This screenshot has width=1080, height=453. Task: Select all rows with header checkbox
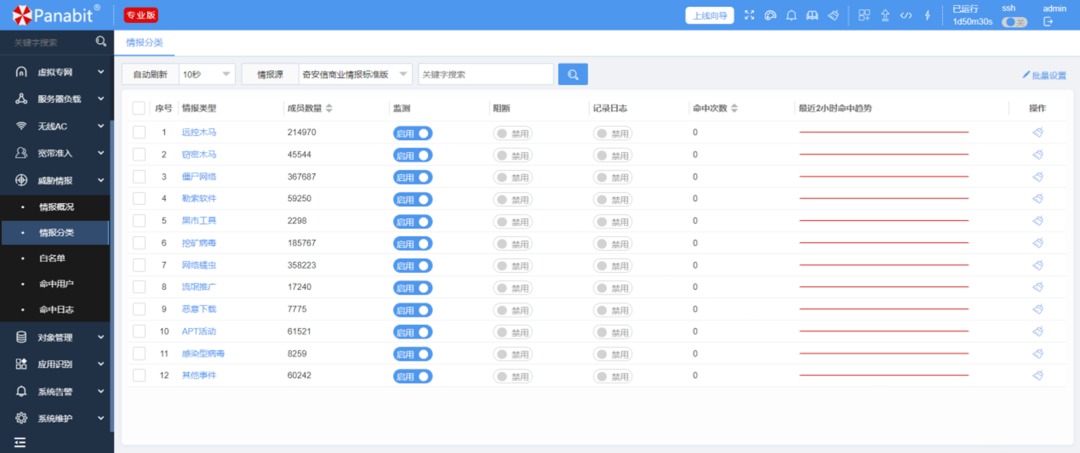139,108
